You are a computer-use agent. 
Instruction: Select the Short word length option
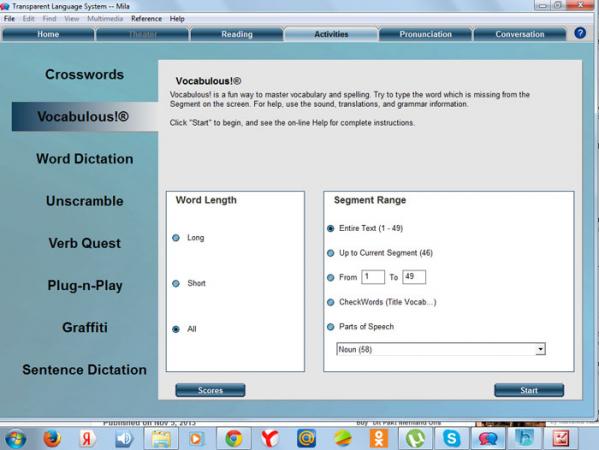[x=176, y=283]
